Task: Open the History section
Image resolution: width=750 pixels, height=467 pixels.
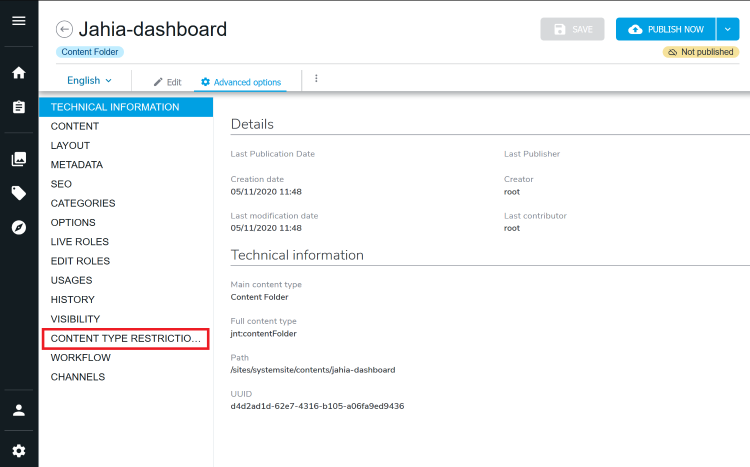Action: (126, 300)
